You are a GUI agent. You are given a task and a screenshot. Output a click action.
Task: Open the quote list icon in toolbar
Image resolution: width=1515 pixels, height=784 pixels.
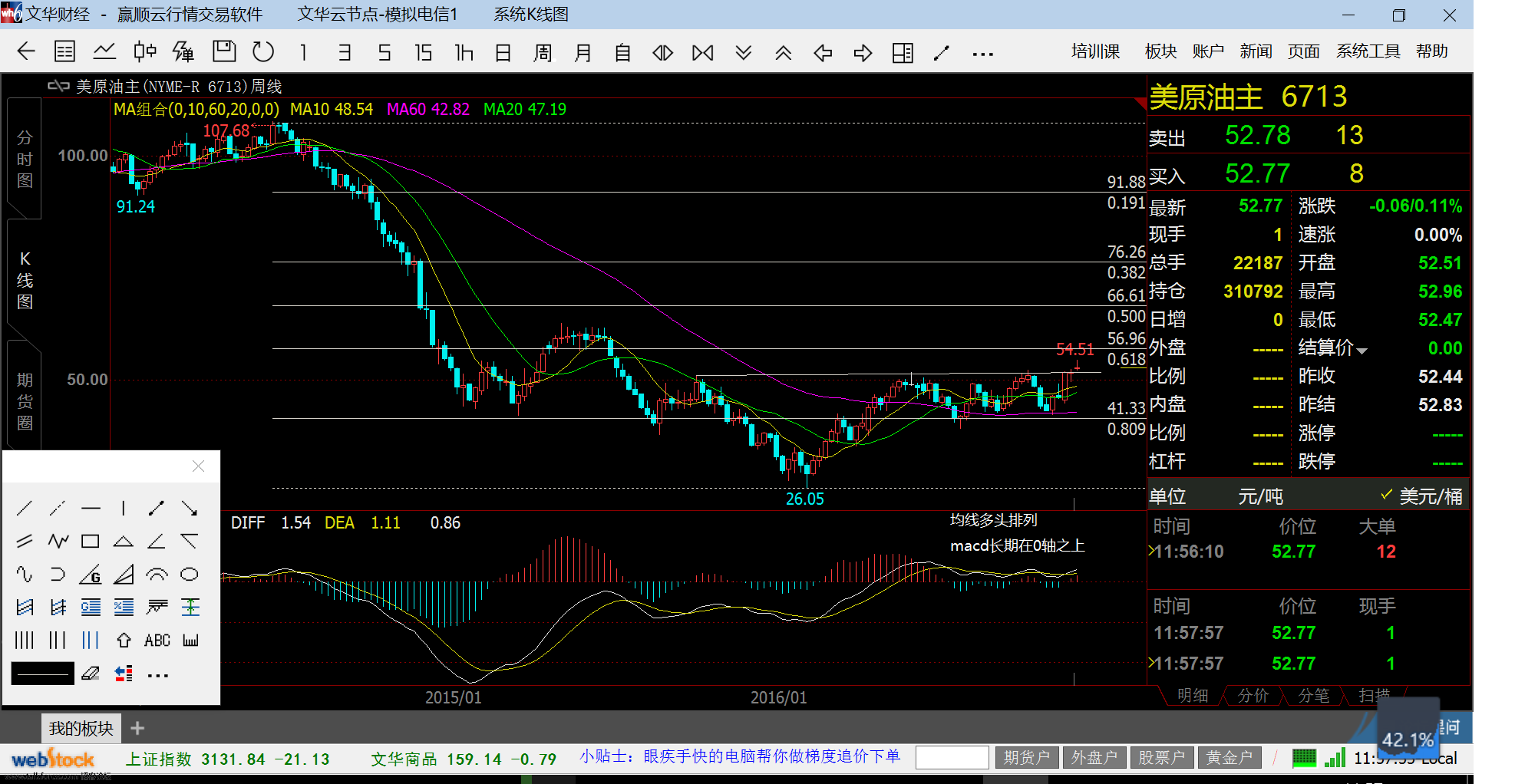(x=65, y=52)
